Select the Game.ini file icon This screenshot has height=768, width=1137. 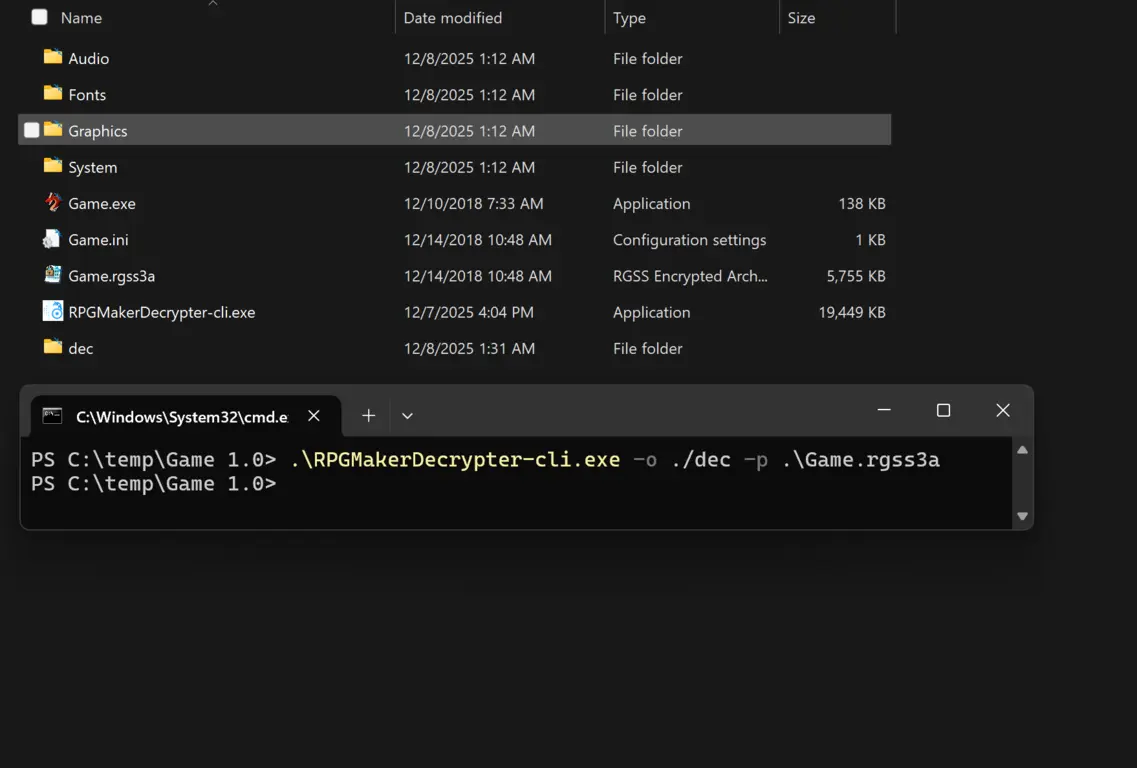[x=53, y=239]
